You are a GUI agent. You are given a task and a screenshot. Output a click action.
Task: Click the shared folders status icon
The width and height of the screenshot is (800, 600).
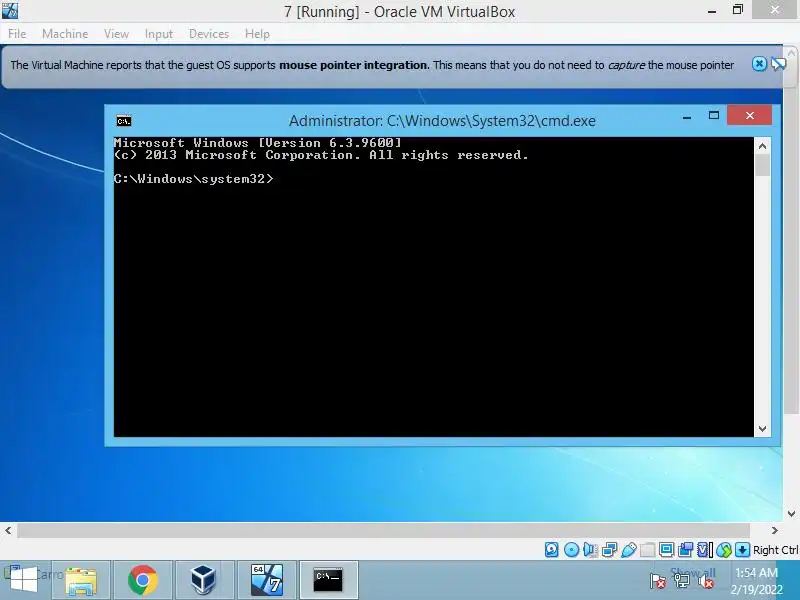pyautogui.click(x=647, y=549)
